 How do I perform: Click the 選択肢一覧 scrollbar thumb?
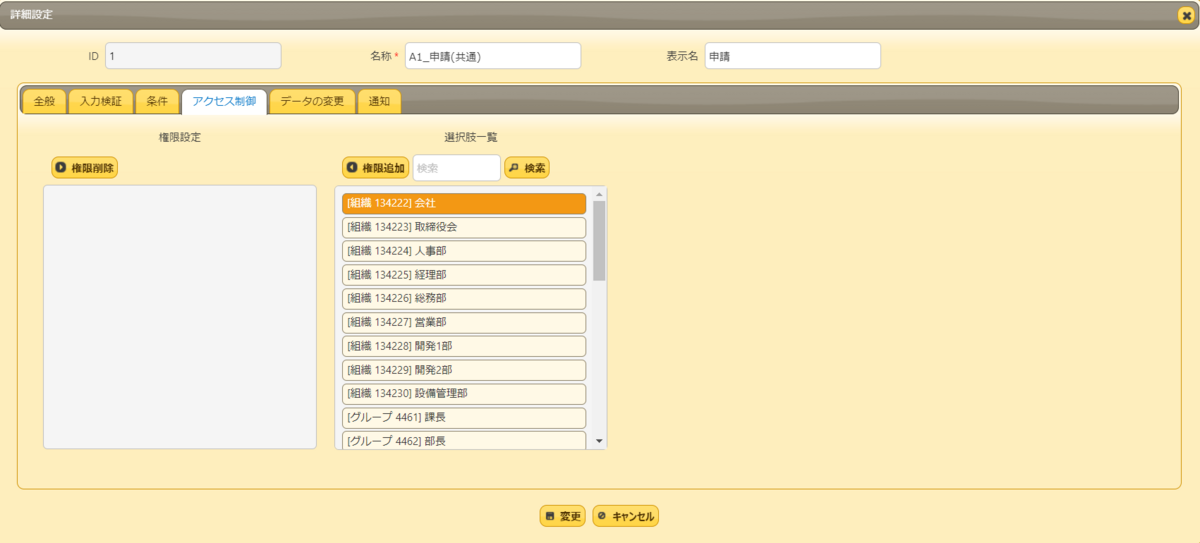[599, 240]
